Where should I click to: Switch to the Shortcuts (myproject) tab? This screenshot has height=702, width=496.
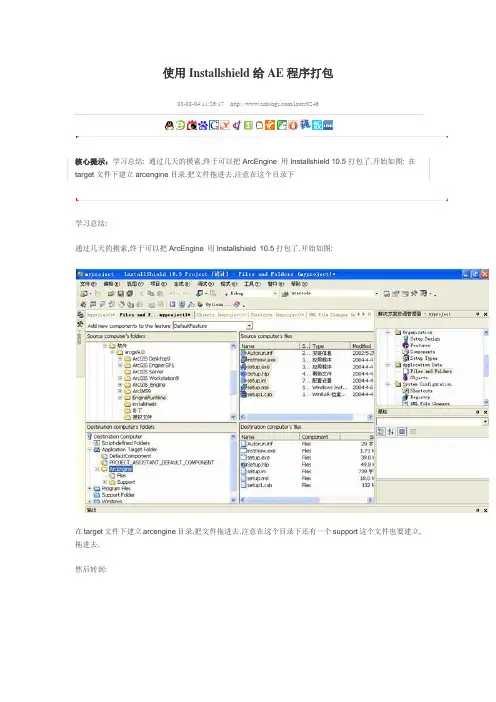click(x=276, y=315)
